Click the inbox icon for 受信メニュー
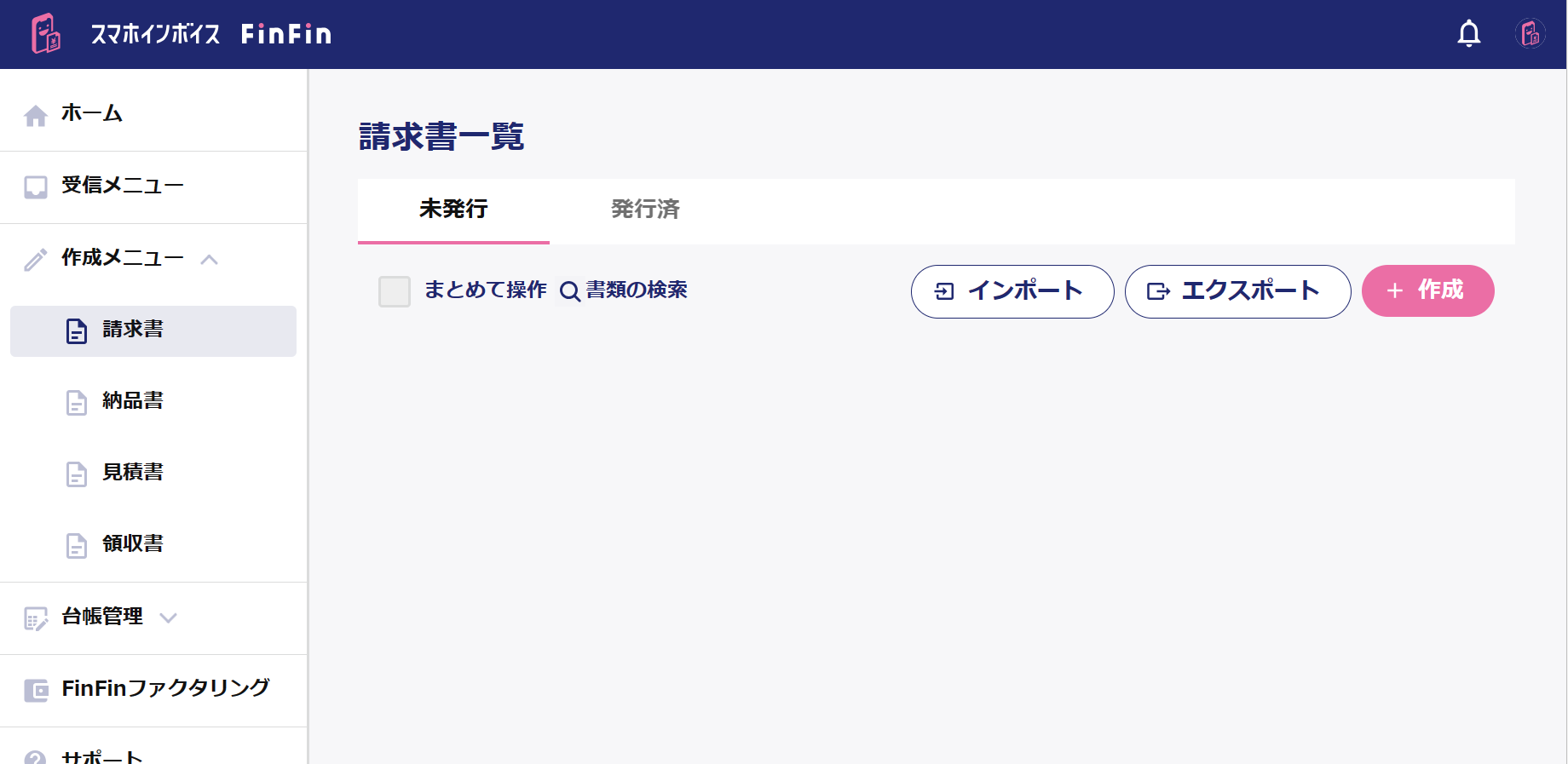 click(36, 187)
